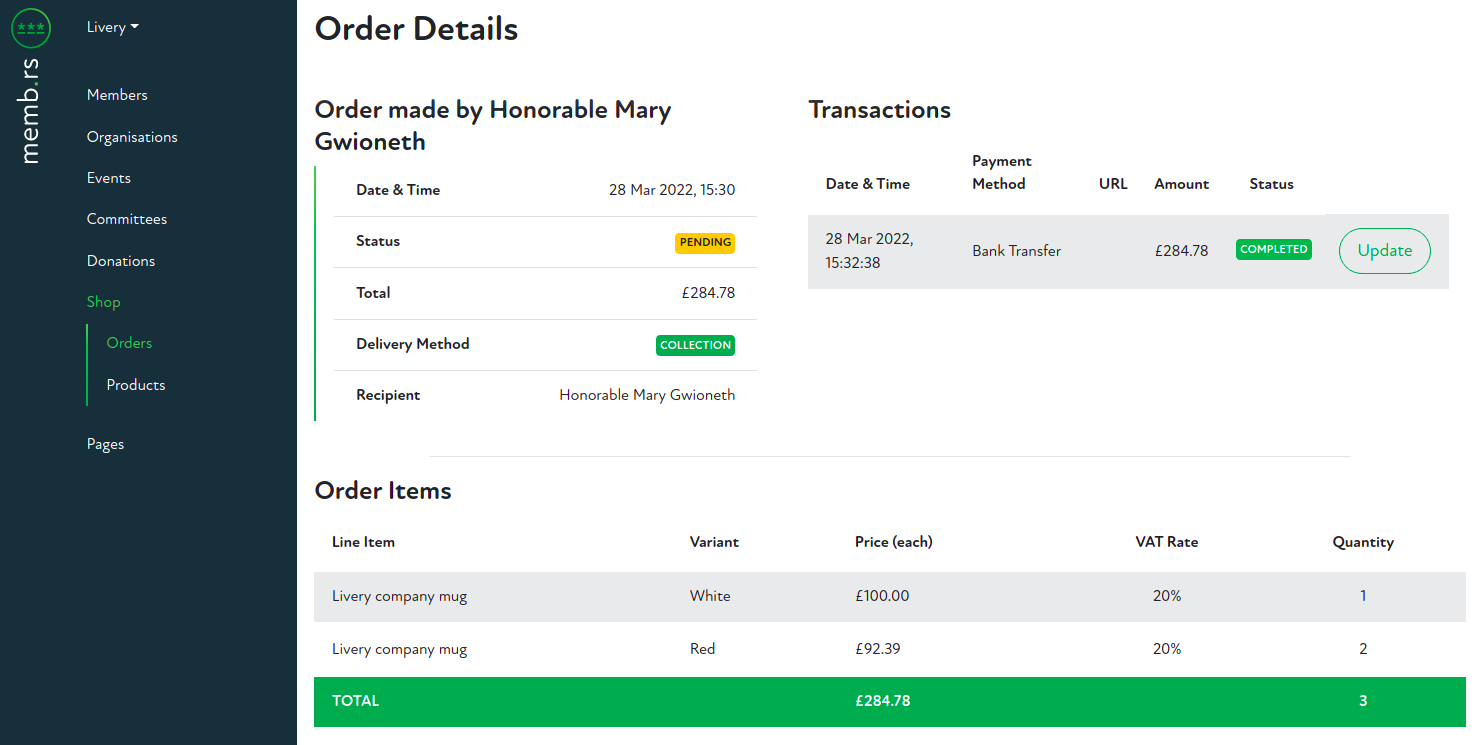This screenshot has width=1474, height=745.
Task: Go to Members in sidebar
Action: (x=117, y=95)
